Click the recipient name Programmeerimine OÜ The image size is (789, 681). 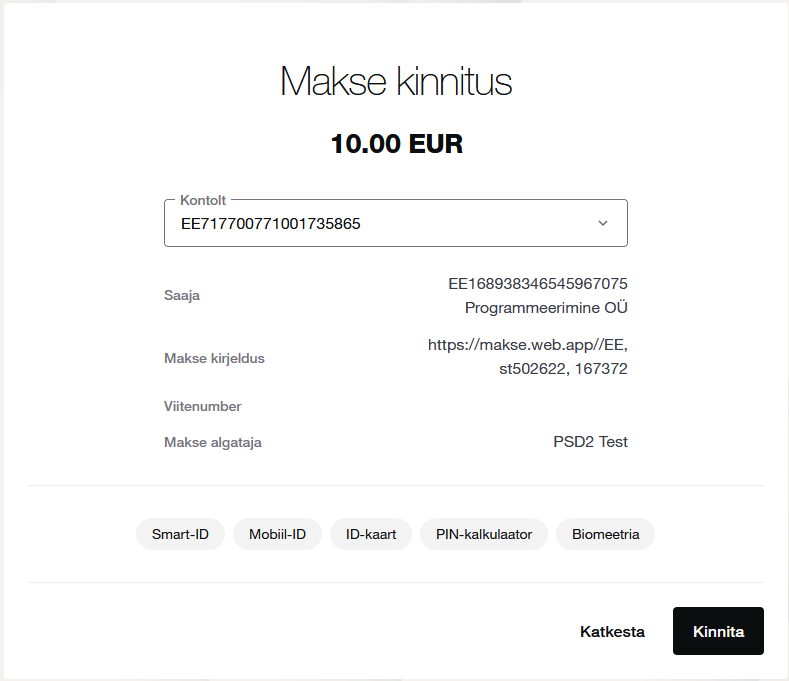pyautogui.click(x=546, y=307)
